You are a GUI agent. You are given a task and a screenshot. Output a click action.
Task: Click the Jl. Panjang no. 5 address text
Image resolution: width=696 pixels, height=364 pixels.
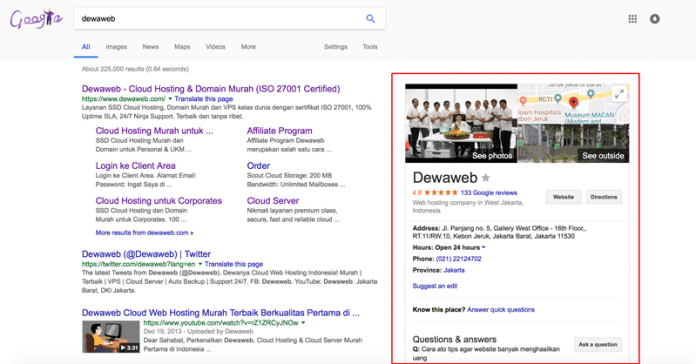pos(499,232)
